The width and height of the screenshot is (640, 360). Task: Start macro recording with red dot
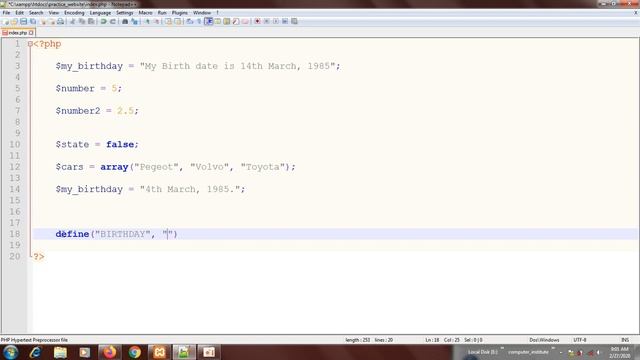click(x=257, y=21)
